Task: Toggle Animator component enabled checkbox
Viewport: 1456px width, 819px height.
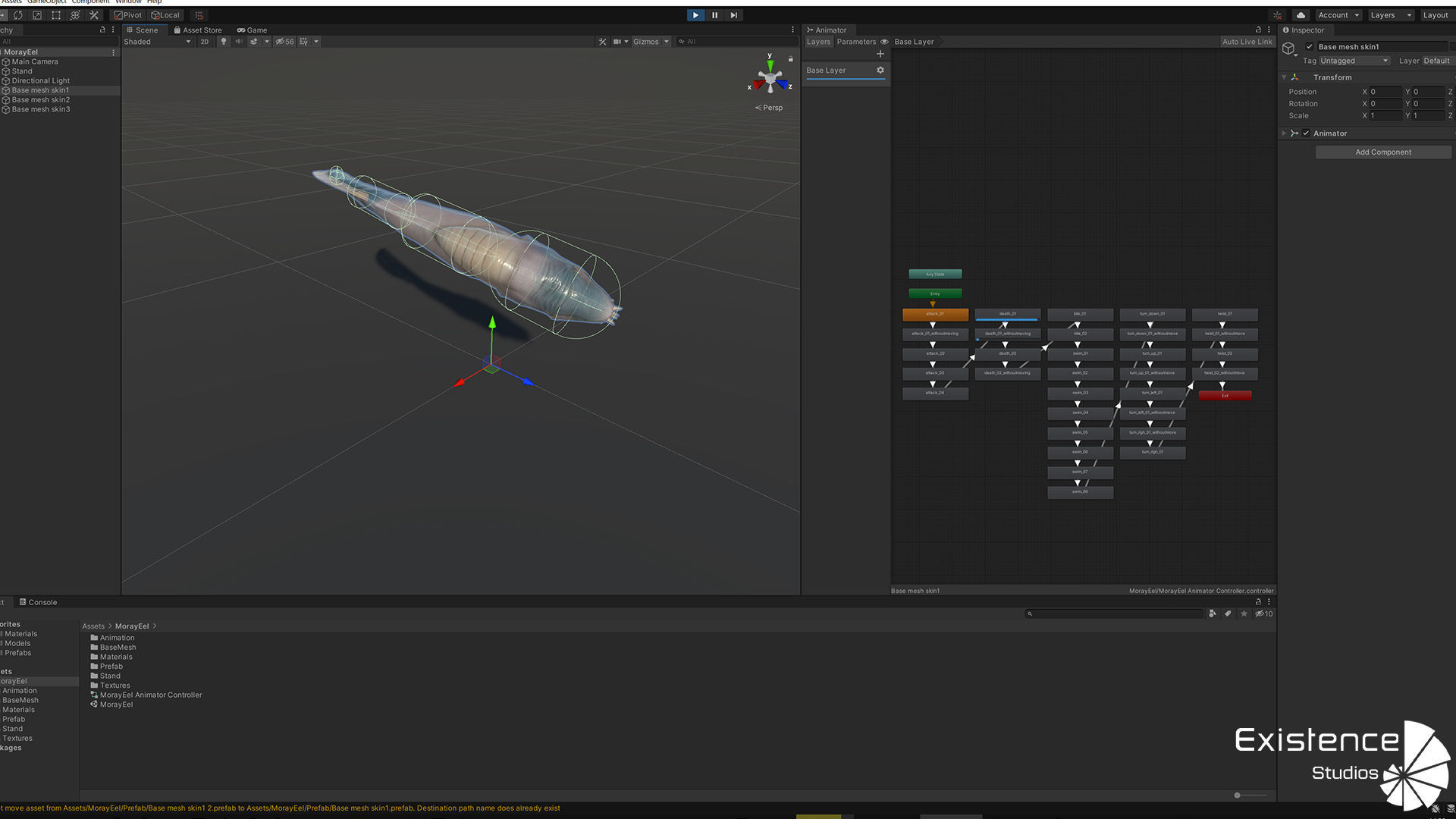Action: (1306, 133)
